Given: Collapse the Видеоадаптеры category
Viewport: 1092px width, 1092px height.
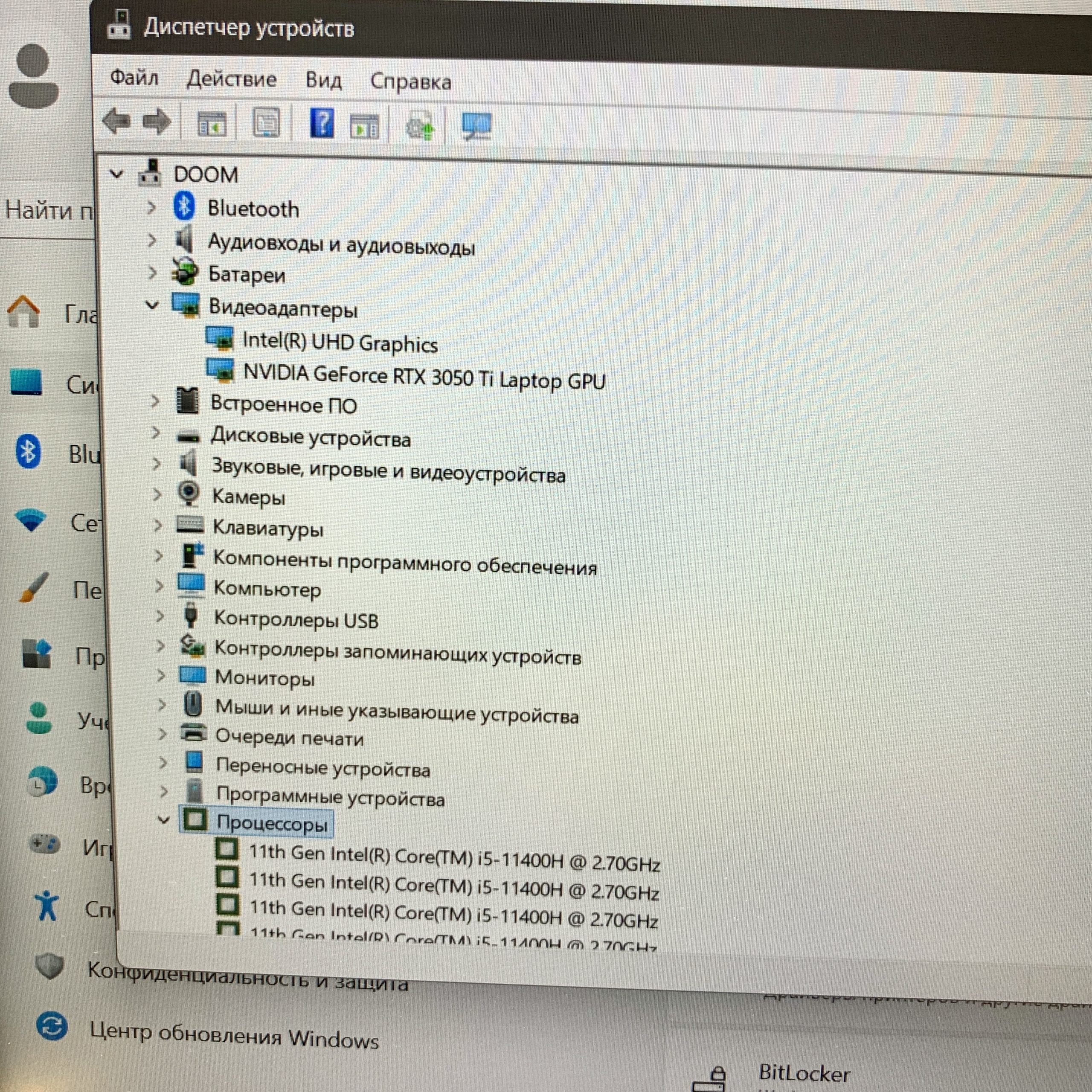Looking at the screenshot, I should pos(151,305).
